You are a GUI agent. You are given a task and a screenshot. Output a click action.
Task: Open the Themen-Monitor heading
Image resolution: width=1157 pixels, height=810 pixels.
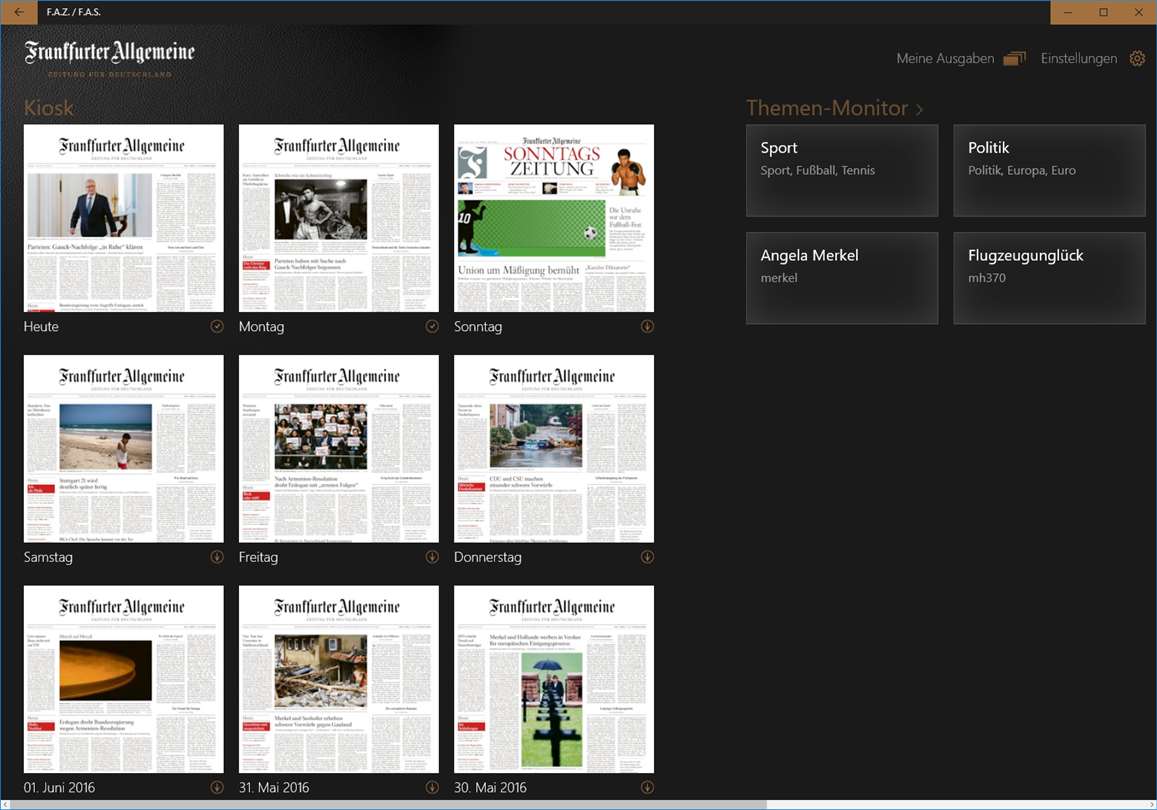tap(827, 108)
